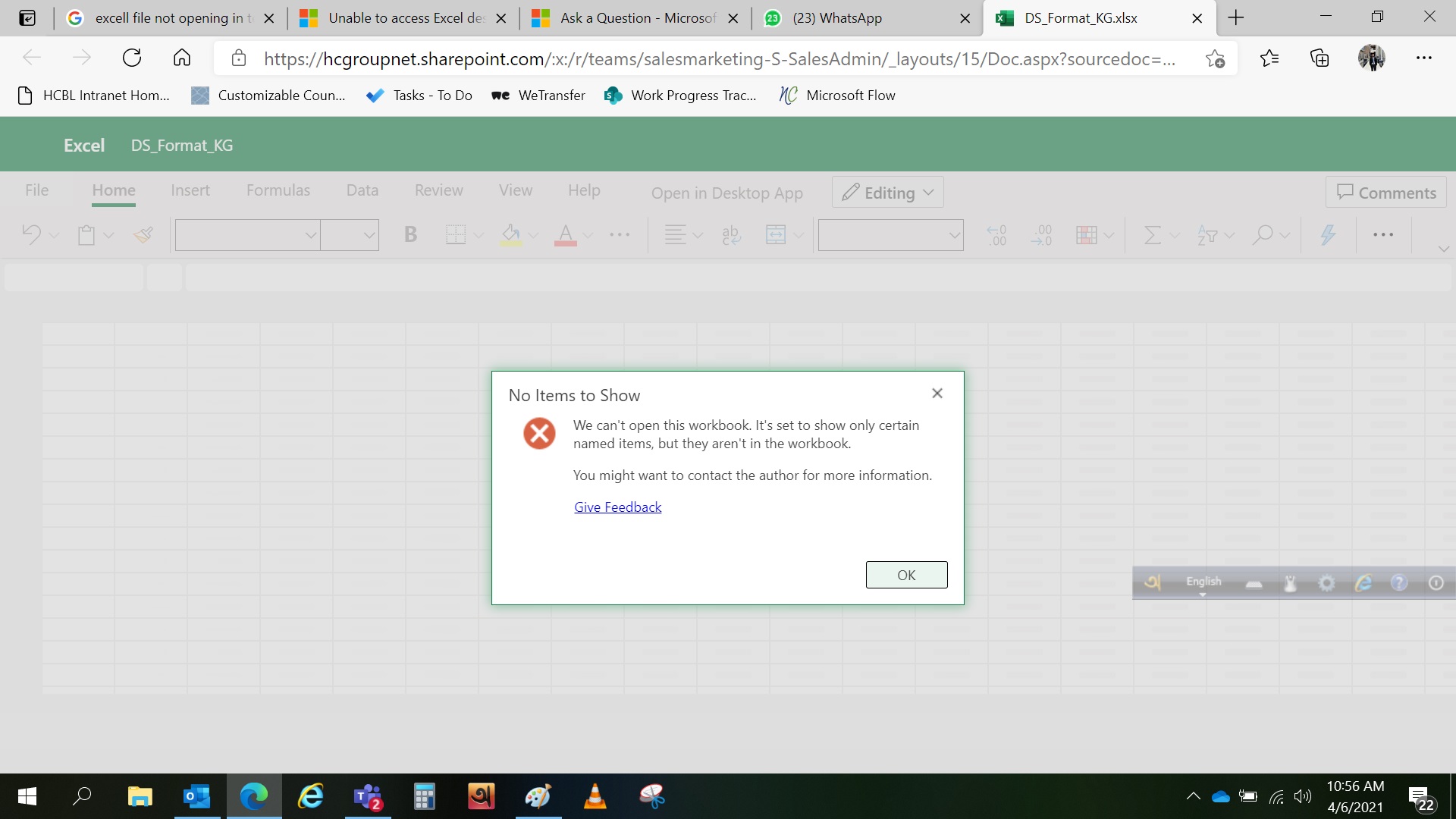Click the Bold formatting icon

pos(409,233)
